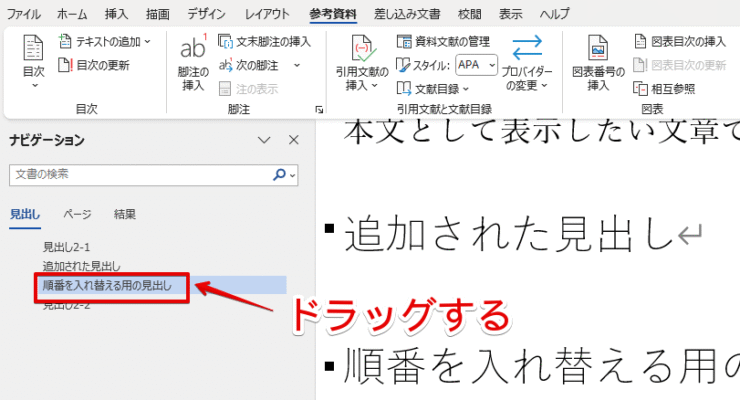
Task: Open 資料文献の管理 source manager
Action: [x=443, y=42]
